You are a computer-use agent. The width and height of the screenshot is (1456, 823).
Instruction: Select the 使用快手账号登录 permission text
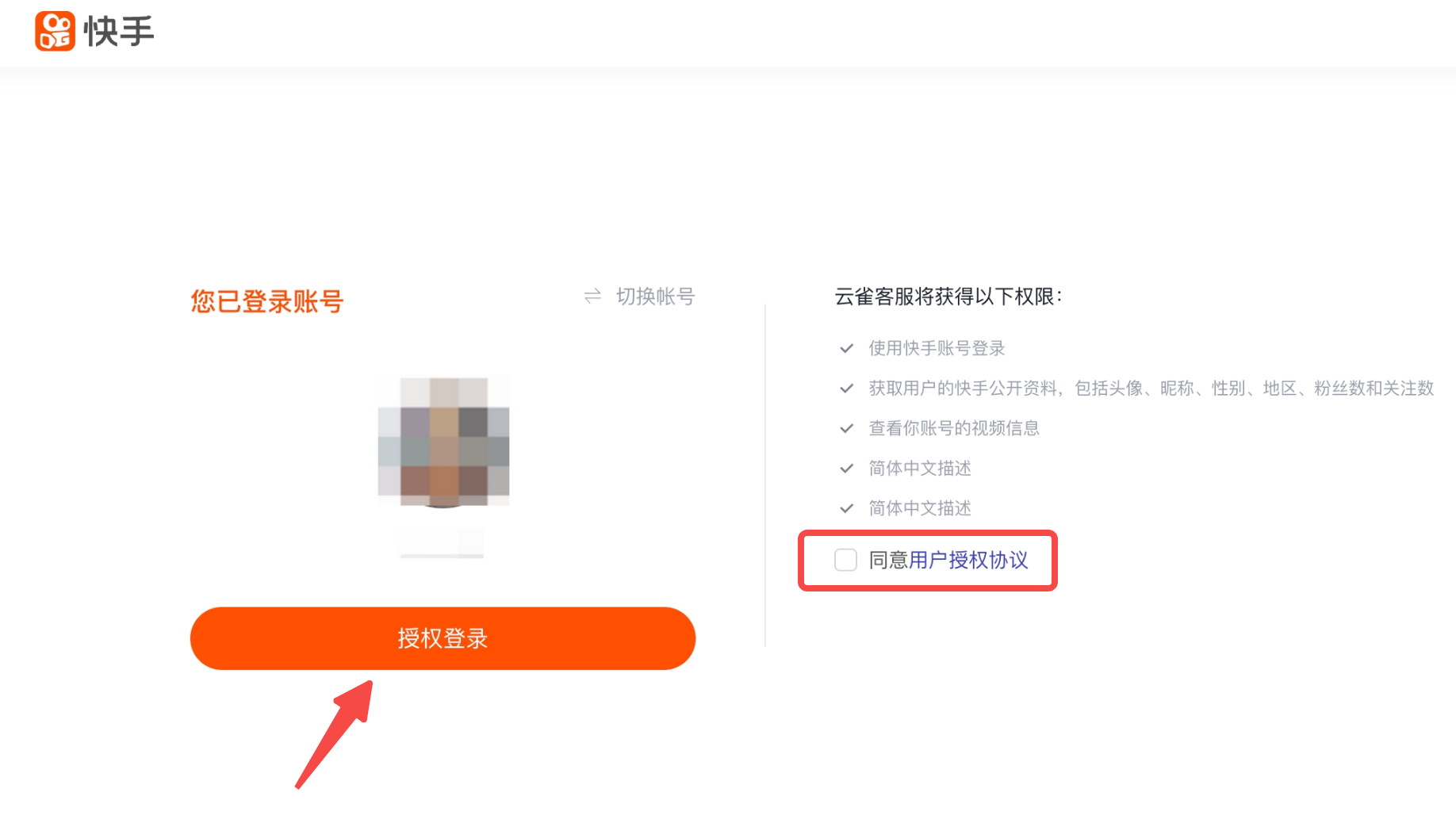(937, 348)
